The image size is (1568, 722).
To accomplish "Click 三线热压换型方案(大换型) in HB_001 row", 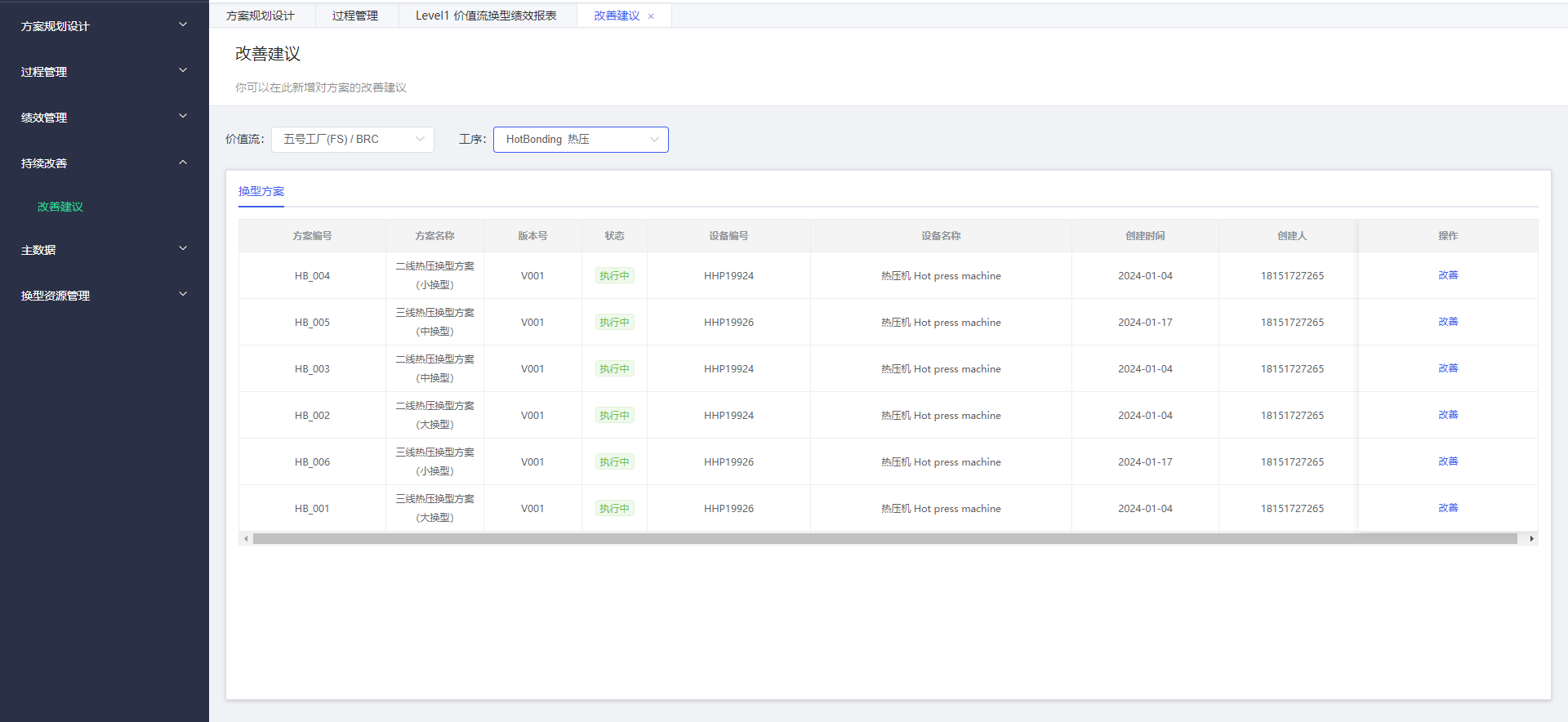I will pyautogui.click(x=434, y=509).
